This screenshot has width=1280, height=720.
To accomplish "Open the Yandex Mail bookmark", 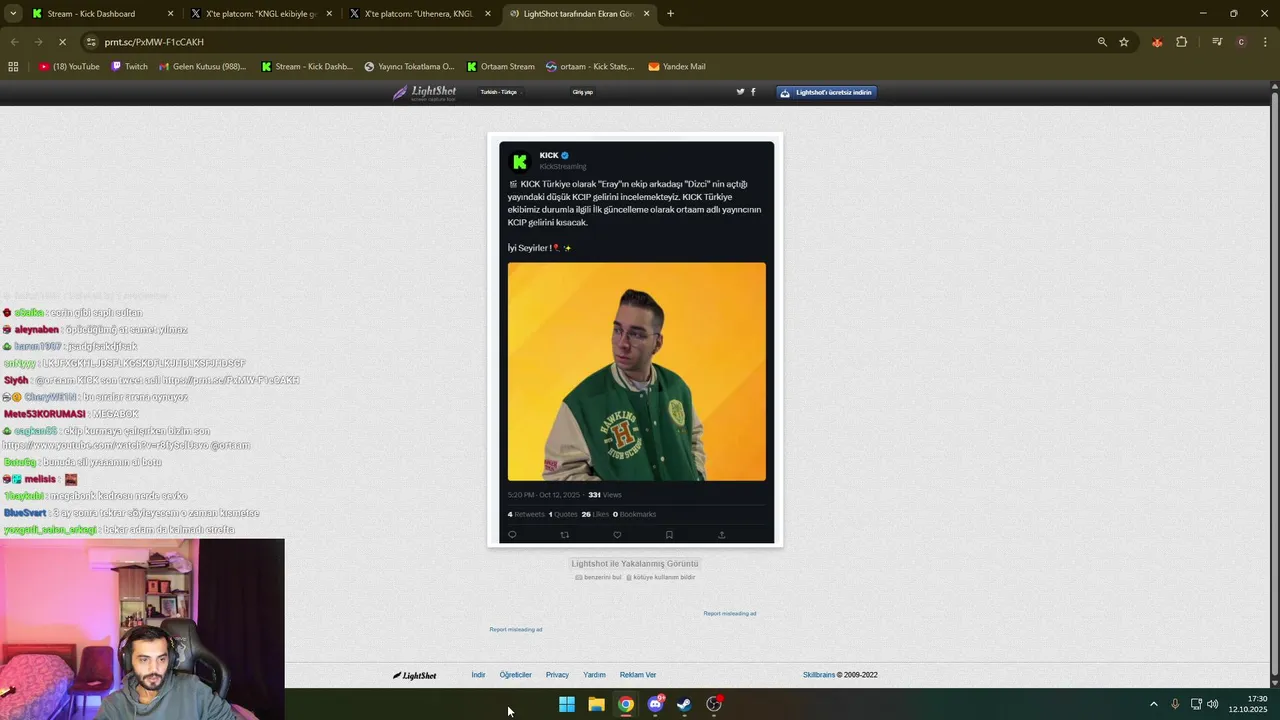I will (x=677, y=67).
